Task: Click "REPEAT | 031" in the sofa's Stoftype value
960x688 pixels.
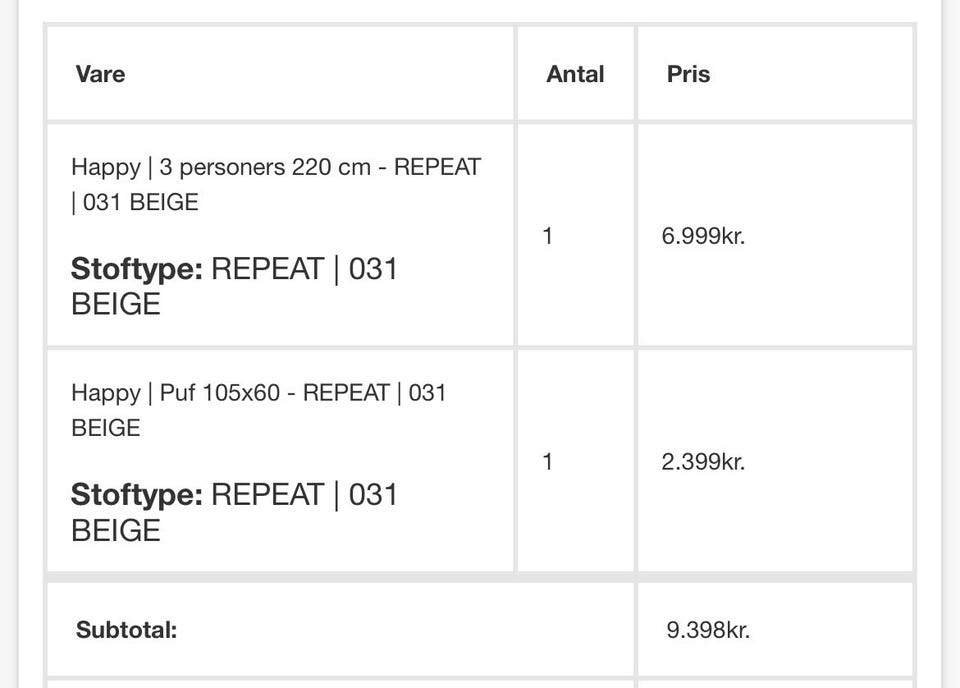Action: [304, 269]
